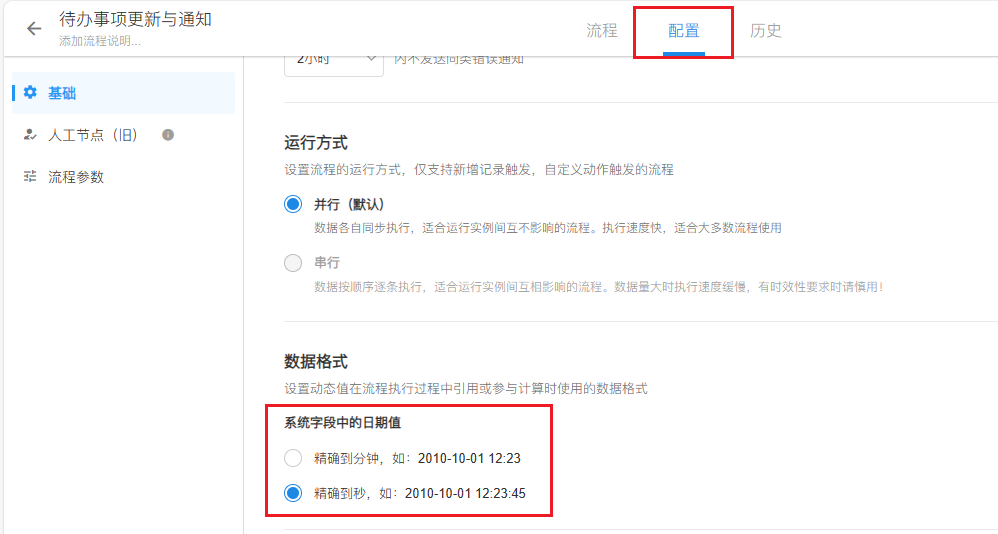998x534 pixels.
Task: Click the gear icon beside 基础
Action: [30, 93]
